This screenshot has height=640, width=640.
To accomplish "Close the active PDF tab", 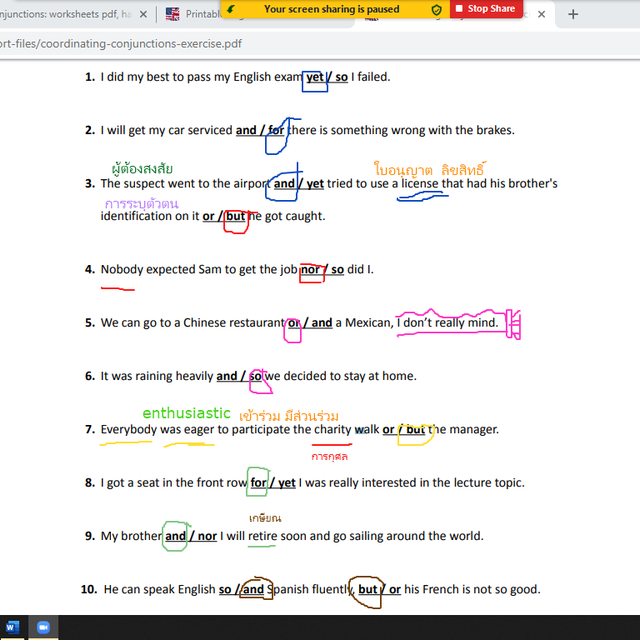I will coord(542,14).
